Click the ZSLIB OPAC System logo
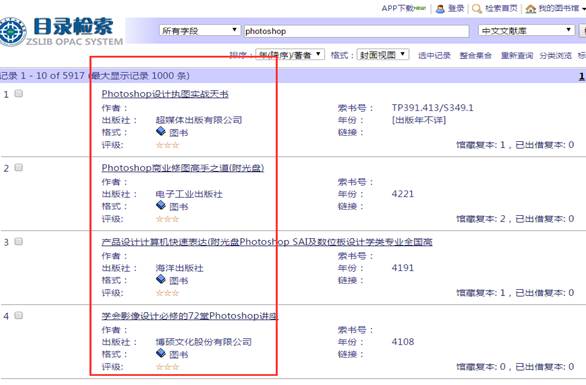Image resolution: width=586 pixels, height=385 pixels. point(61,32)
